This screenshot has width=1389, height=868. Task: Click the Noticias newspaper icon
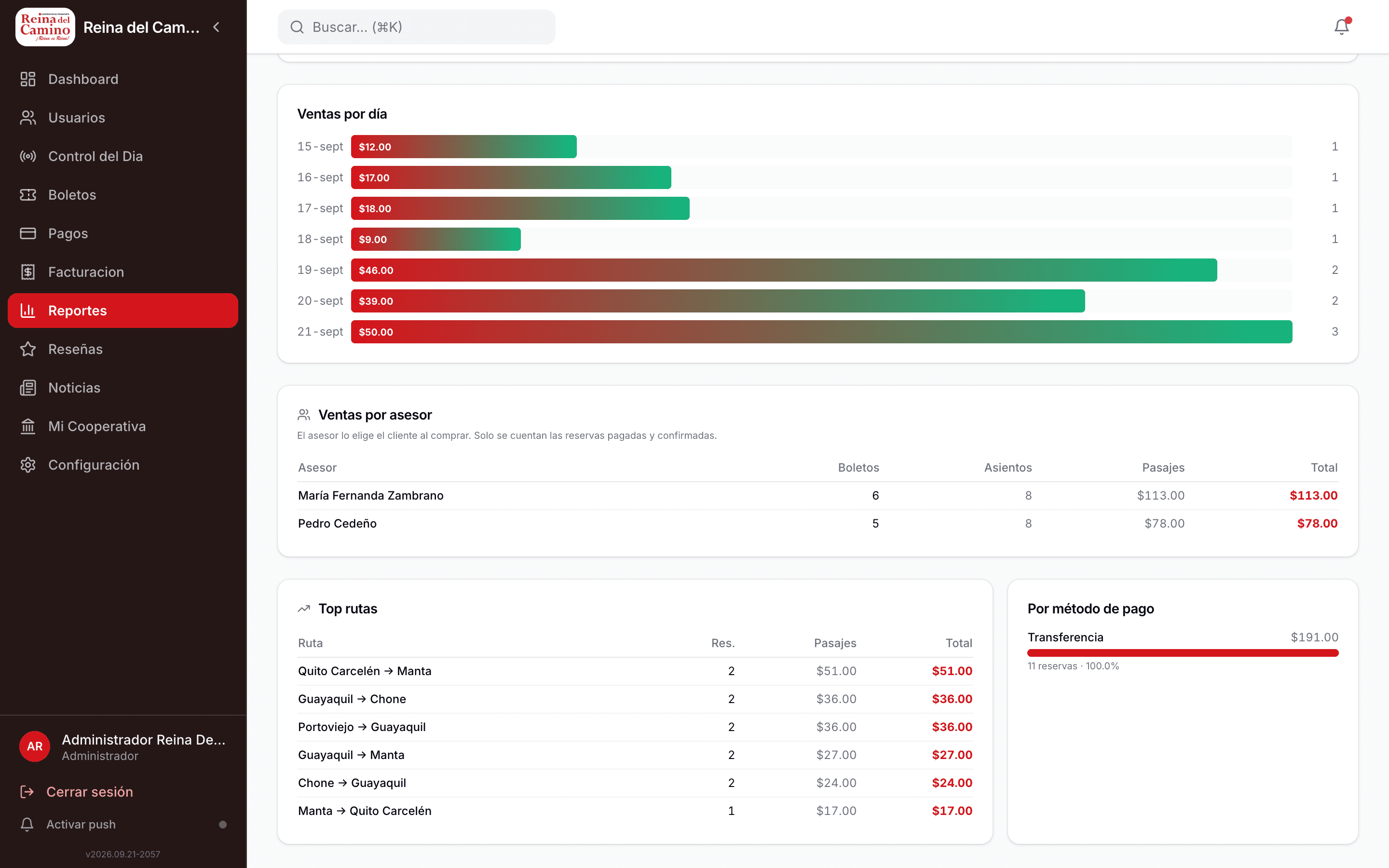tap(27, 388)
